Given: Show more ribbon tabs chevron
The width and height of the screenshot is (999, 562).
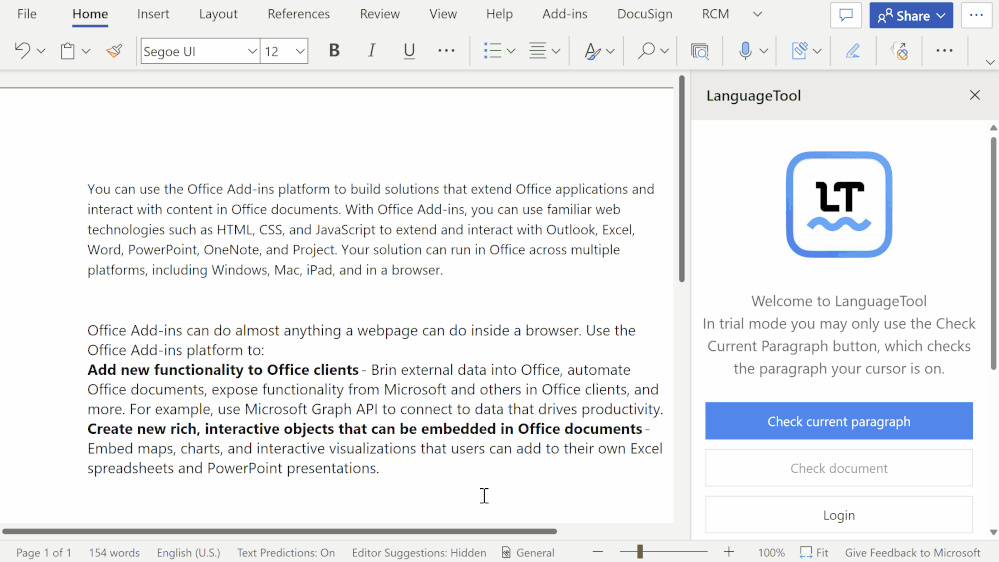Looking at the screenshot, I should pyautogui.click(x=758, y=14).
